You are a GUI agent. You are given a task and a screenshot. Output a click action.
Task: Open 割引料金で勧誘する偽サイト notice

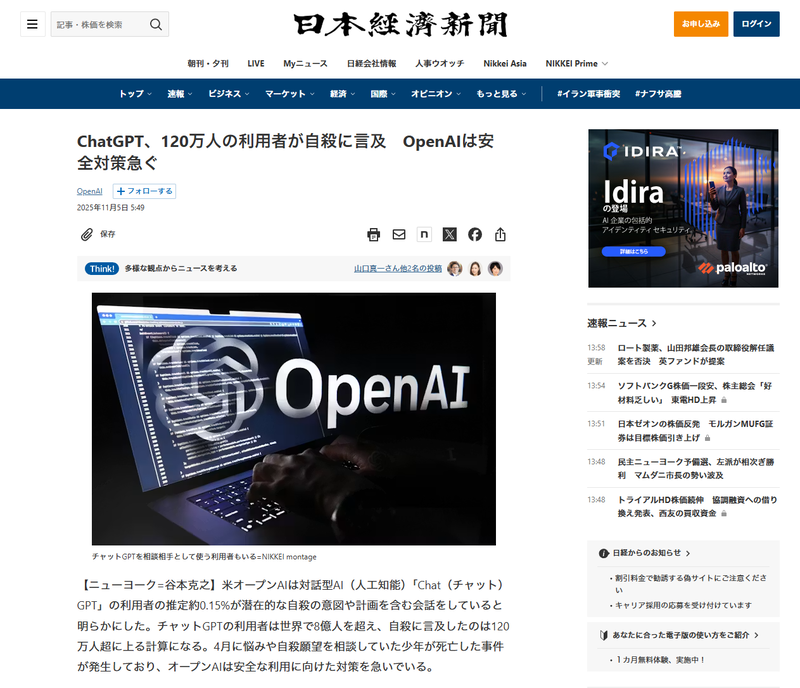click(x=690, y=584)
